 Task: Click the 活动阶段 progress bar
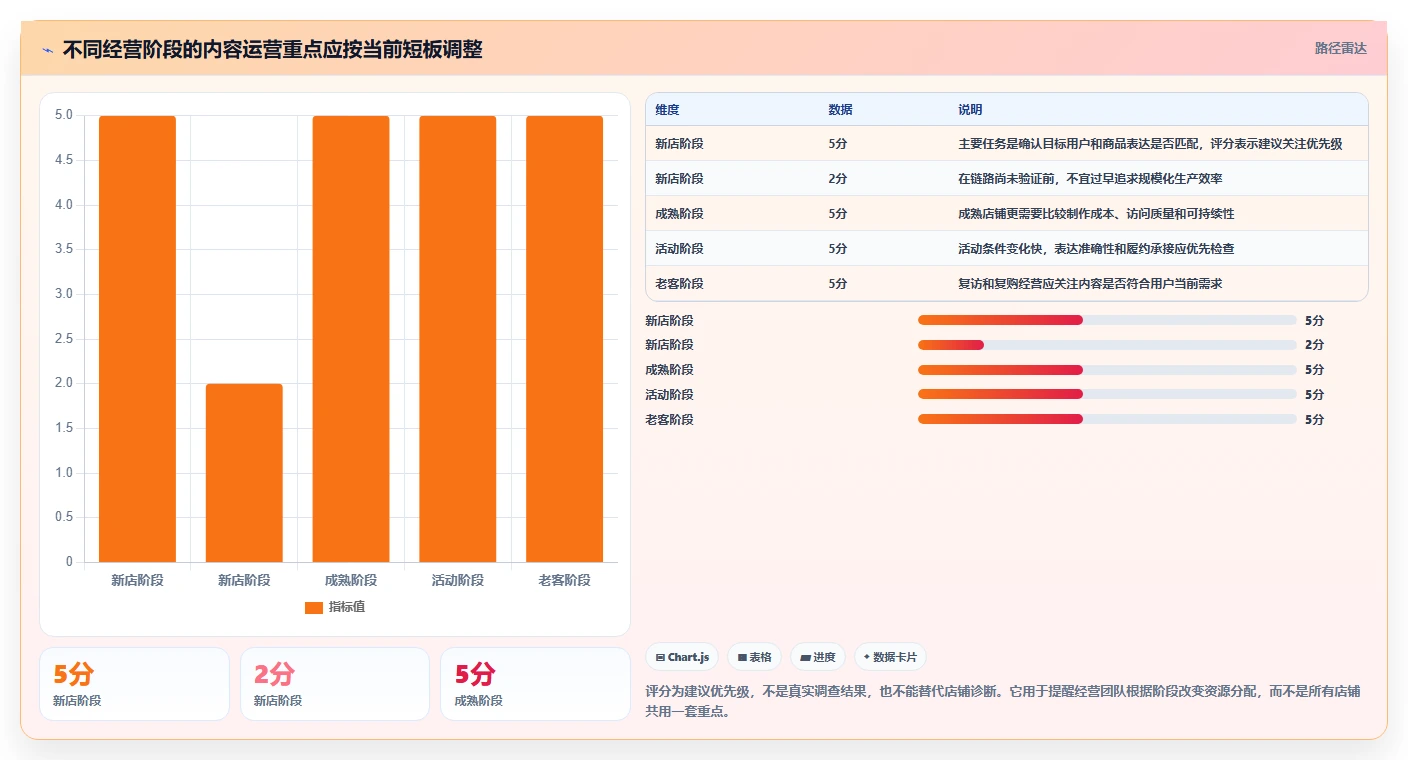coord(1107,395)
